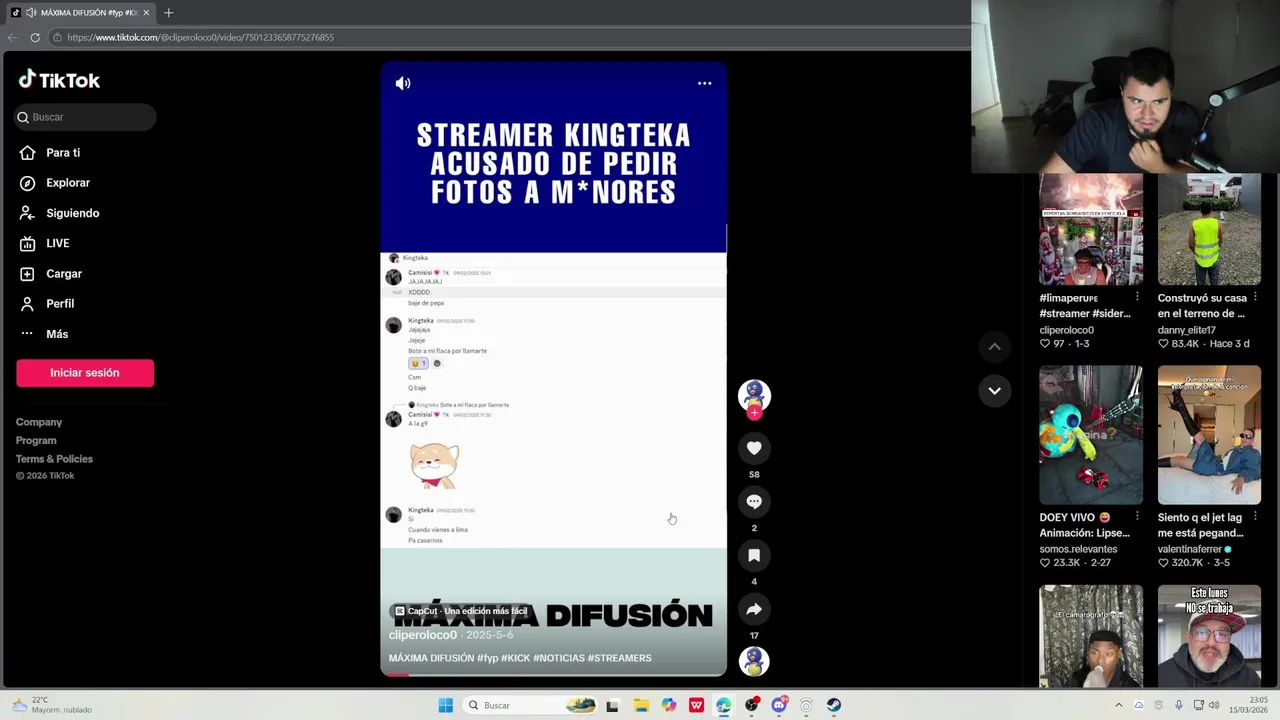Open options for the Siento q el jet lag card
1280x720 pixels.
click(1255, 518)
